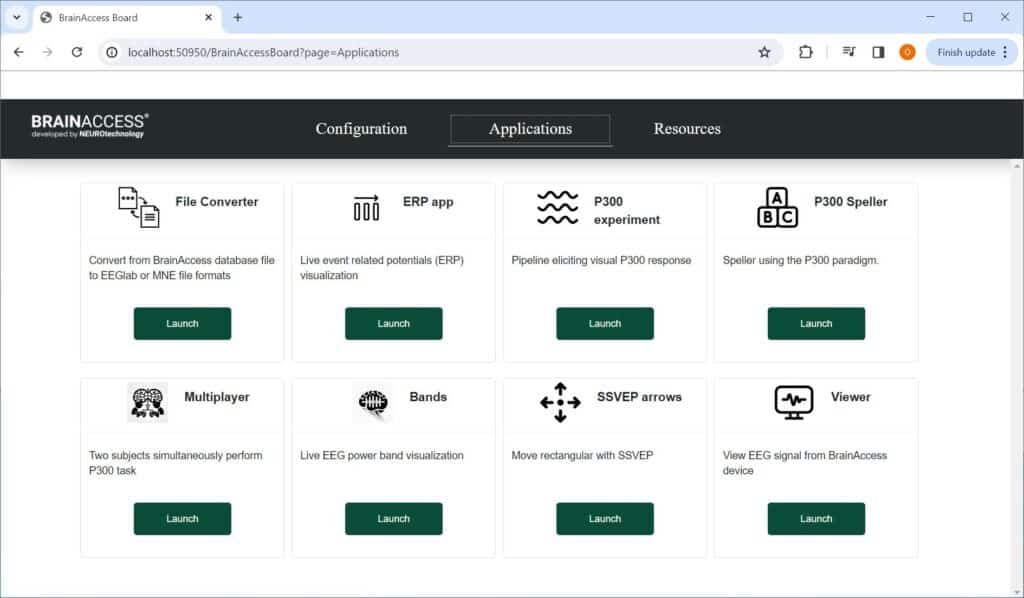This screenshot has height=598, width=1024.
Task: Bookmark this page using the star
Action: coord(764,51)
